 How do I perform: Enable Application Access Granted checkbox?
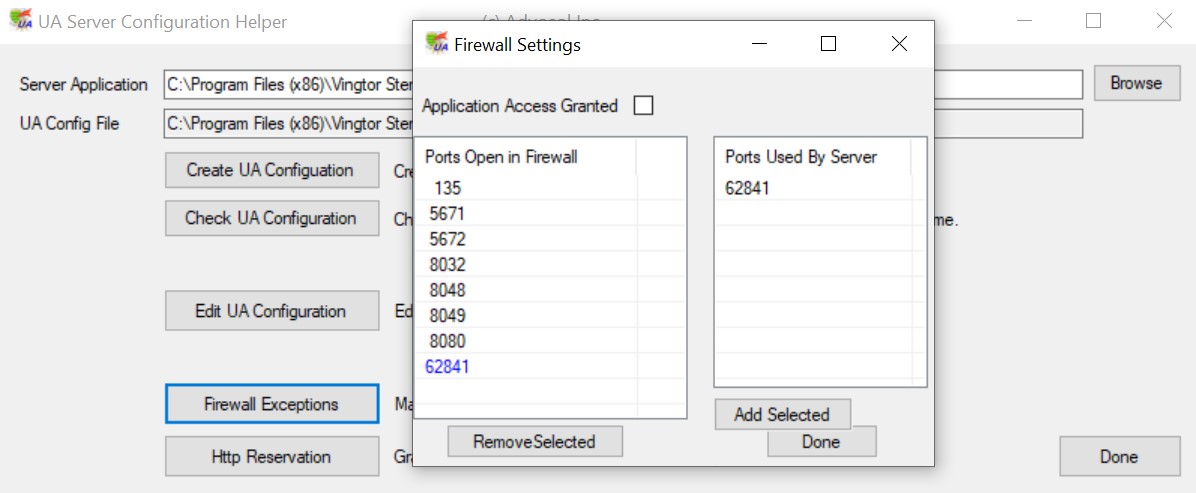coord(643,106)
